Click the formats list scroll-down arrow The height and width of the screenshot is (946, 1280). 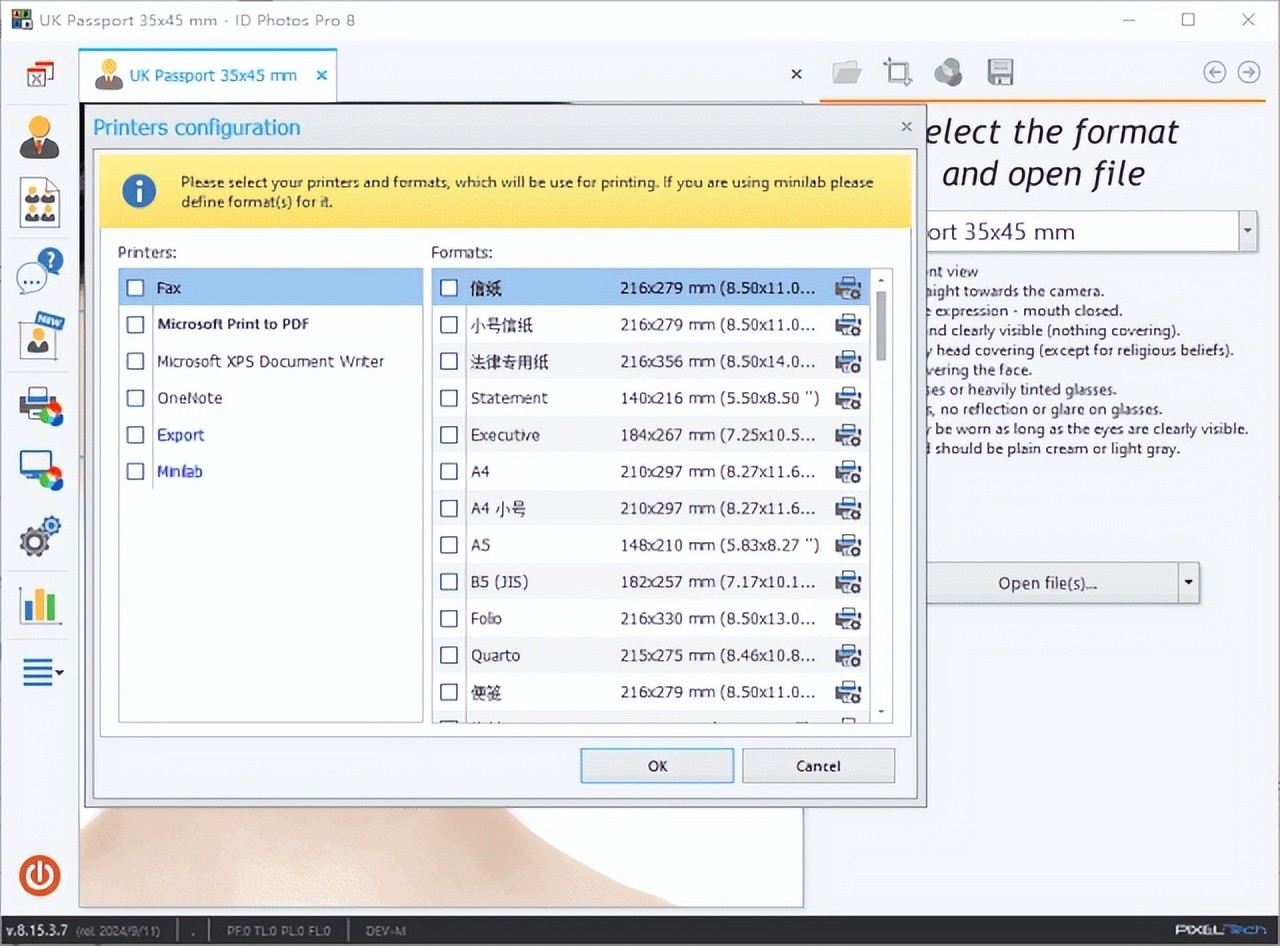[881, 712]
